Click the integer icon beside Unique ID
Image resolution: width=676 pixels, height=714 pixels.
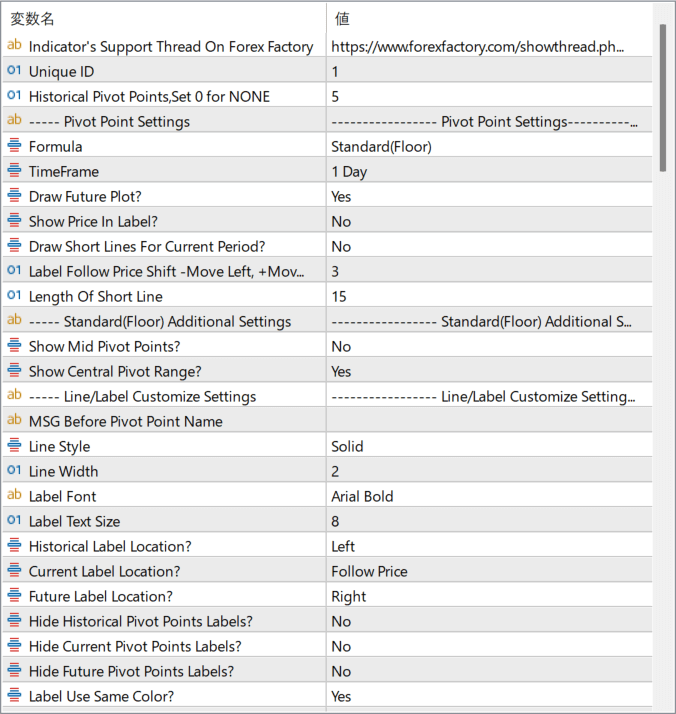click(x=14, y=71)
